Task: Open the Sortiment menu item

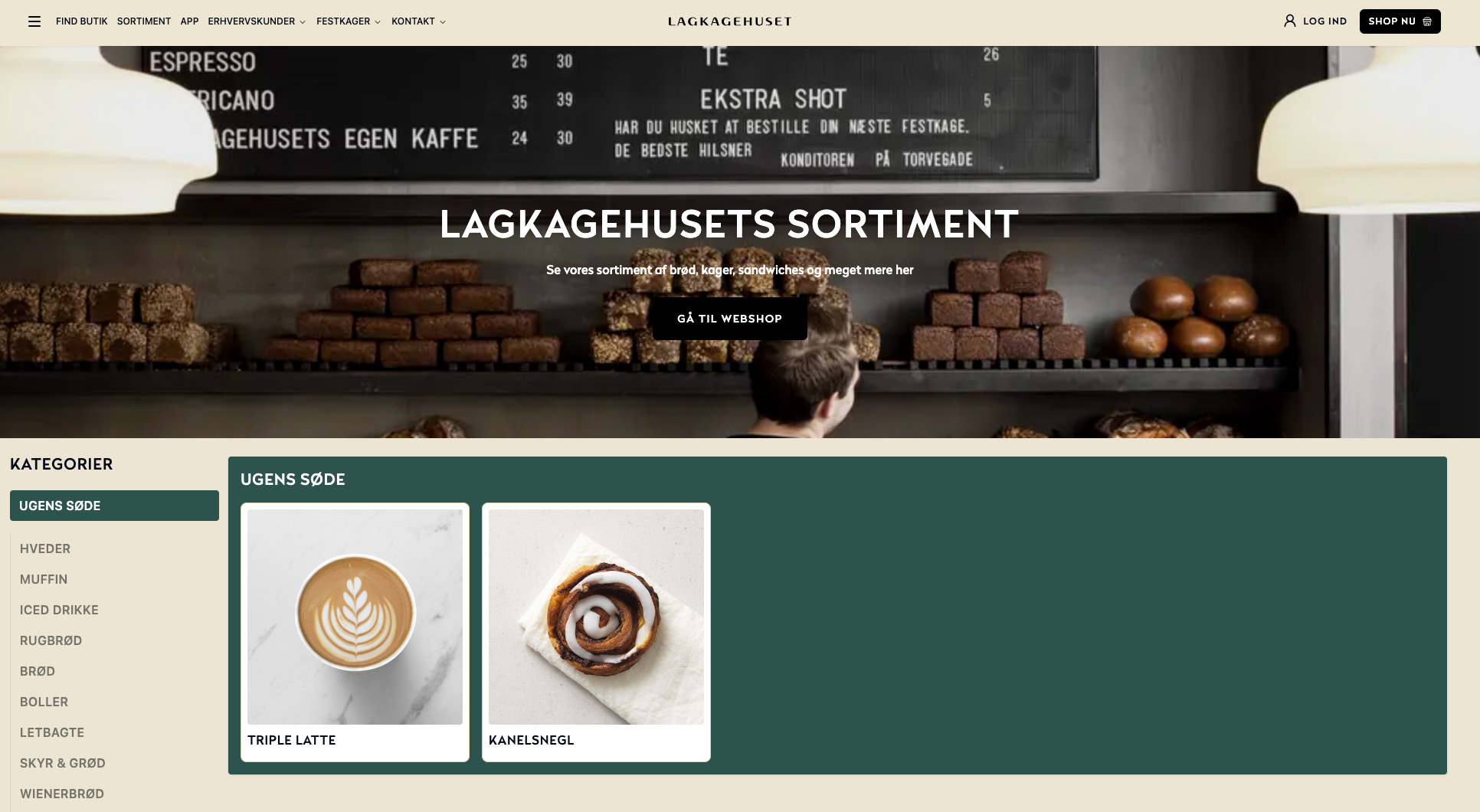Action: [144, 21]
